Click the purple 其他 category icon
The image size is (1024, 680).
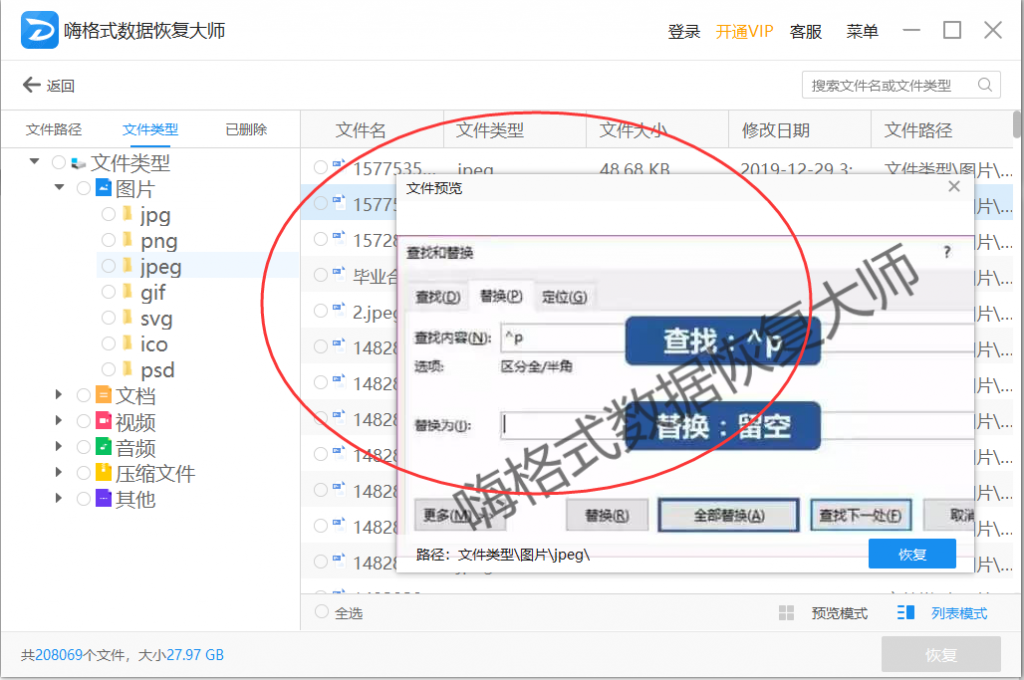[103, 498]
